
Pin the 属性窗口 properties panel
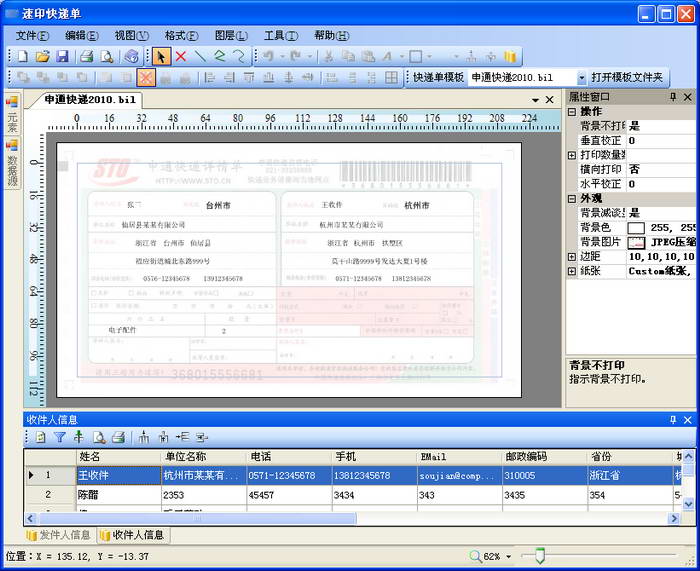673,97
